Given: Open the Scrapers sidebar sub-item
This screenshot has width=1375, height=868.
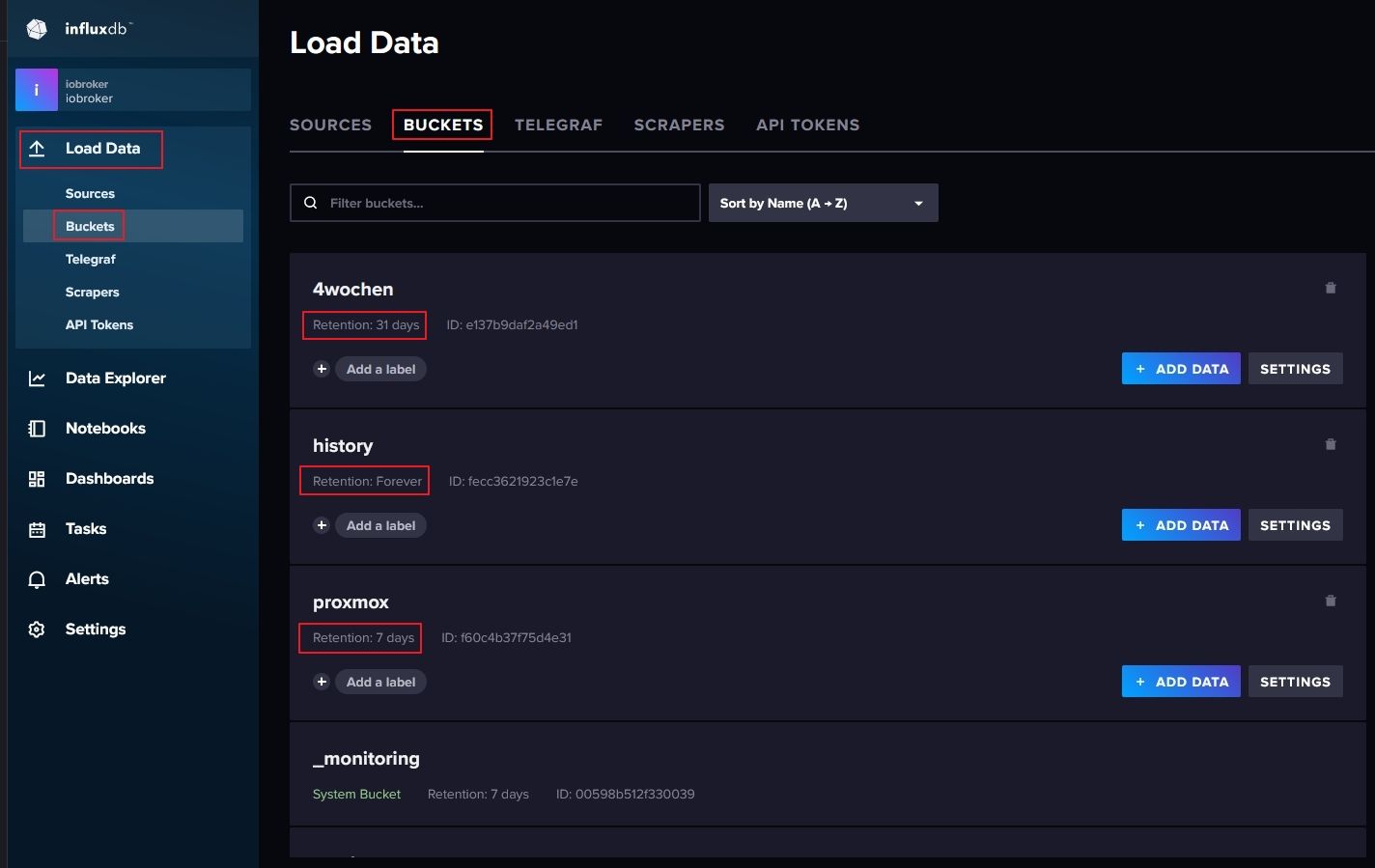Looking at the screenshot, I should coord(93,293).
